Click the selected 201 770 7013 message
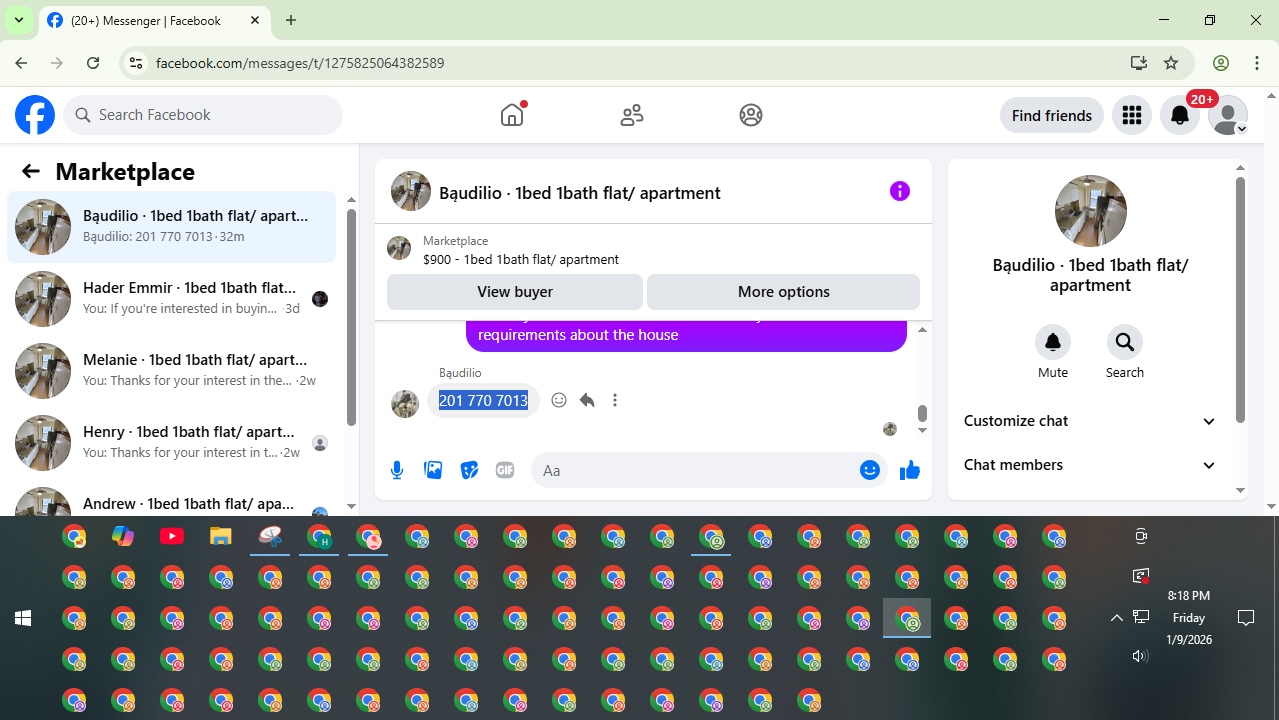This screenshot has height=720, width=1279. click(483, 400)
